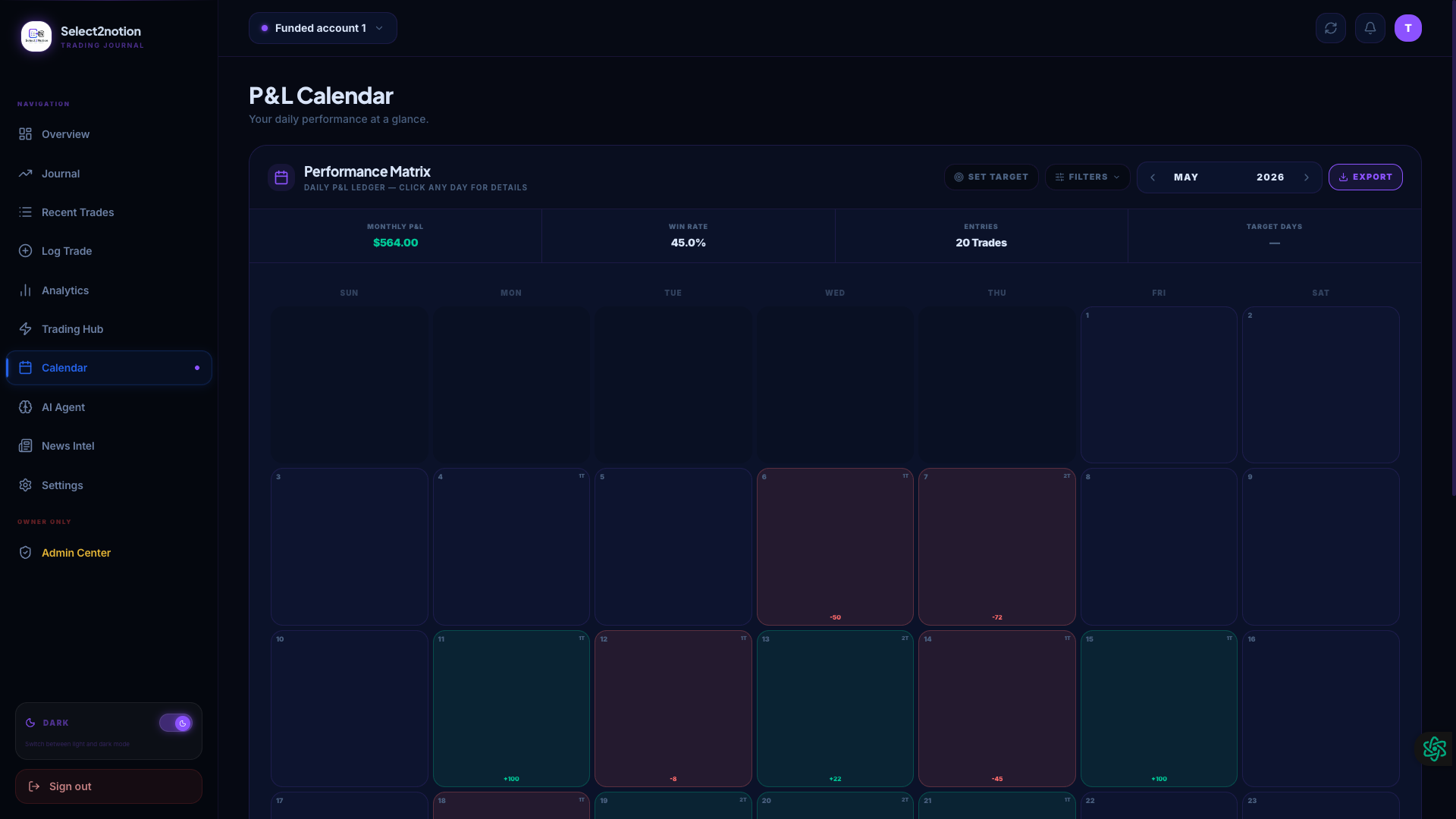Open the Admin Center link
The height and width of the screenshot is (819, 1456).
point(109,553)
